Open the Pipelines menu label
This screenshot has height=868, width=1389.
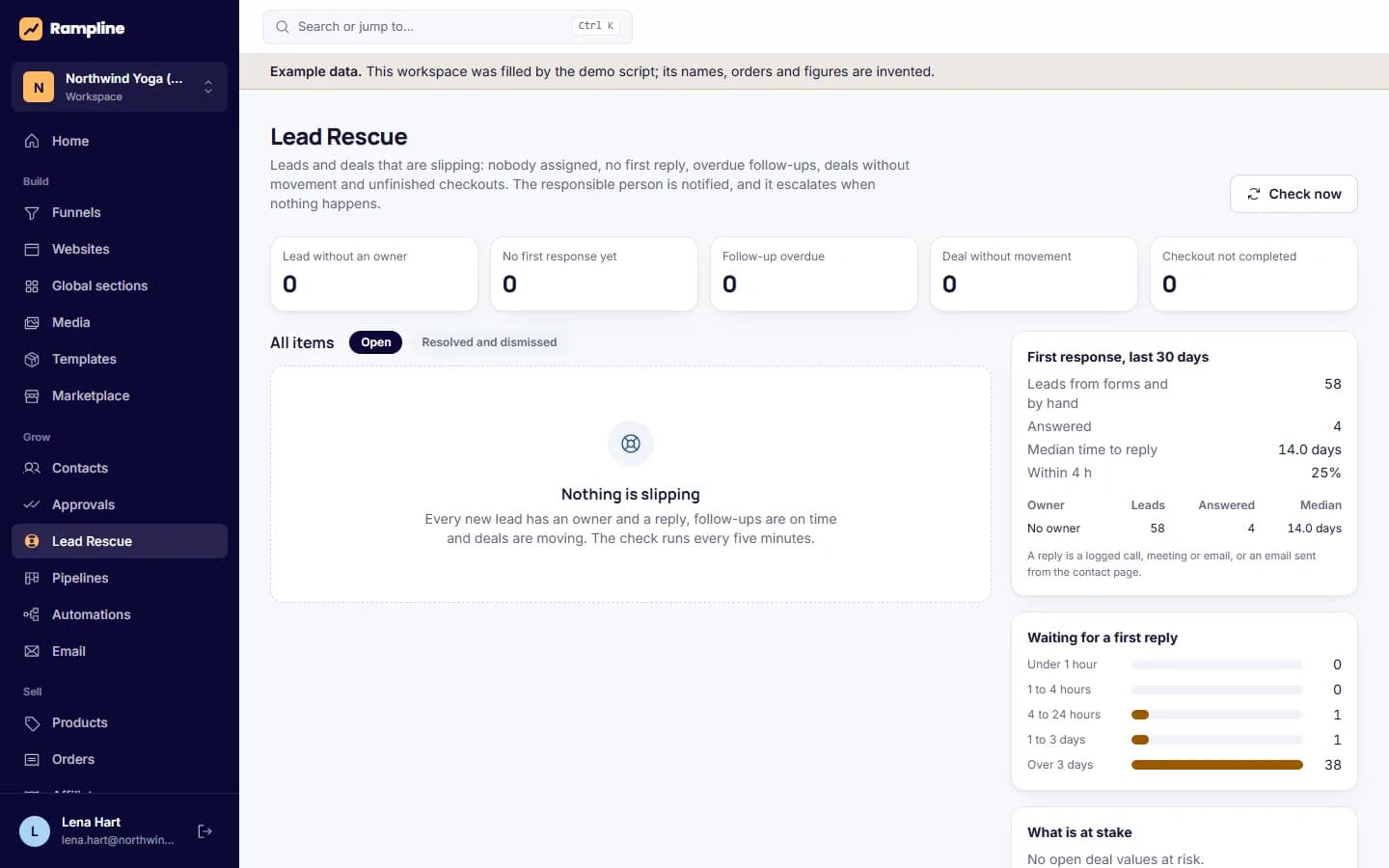tap(80, 578)
